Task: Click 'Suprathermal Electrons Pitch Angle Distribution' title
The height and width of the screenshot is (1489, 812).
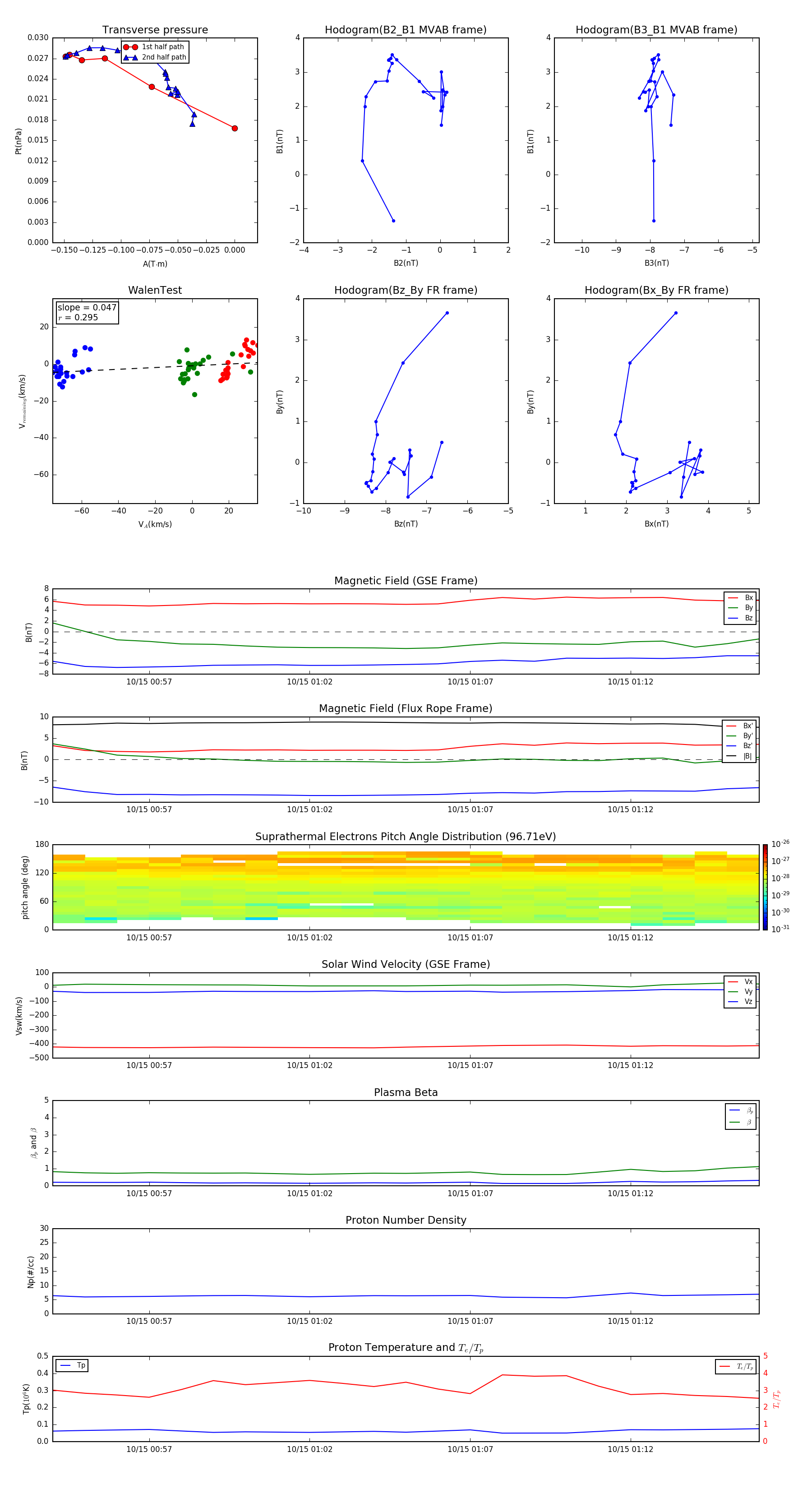Action: (406, 837)
